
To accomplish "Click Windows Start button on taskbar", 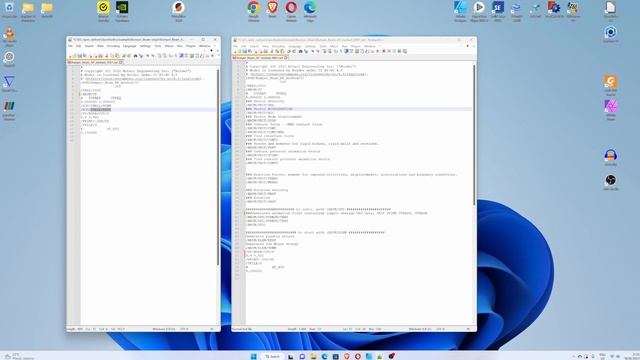I will click(x=253, y=356).
